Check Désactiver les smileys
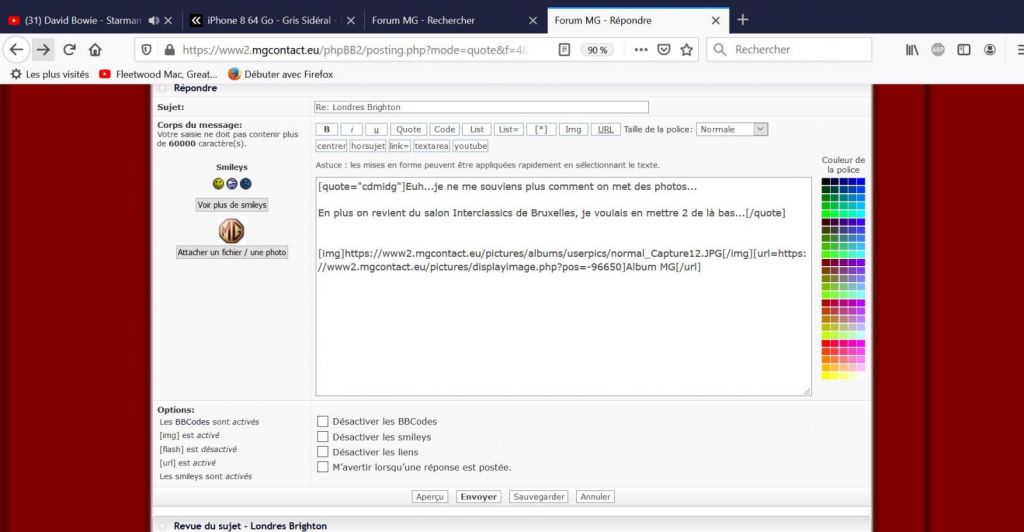Screen dimensions: 1024x532 click(x=323, y=437)
